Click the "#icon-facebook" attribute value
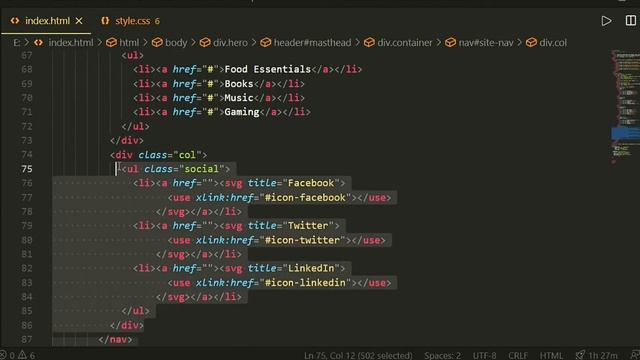This screenshot has width=640, height=360. pos(305,198)
